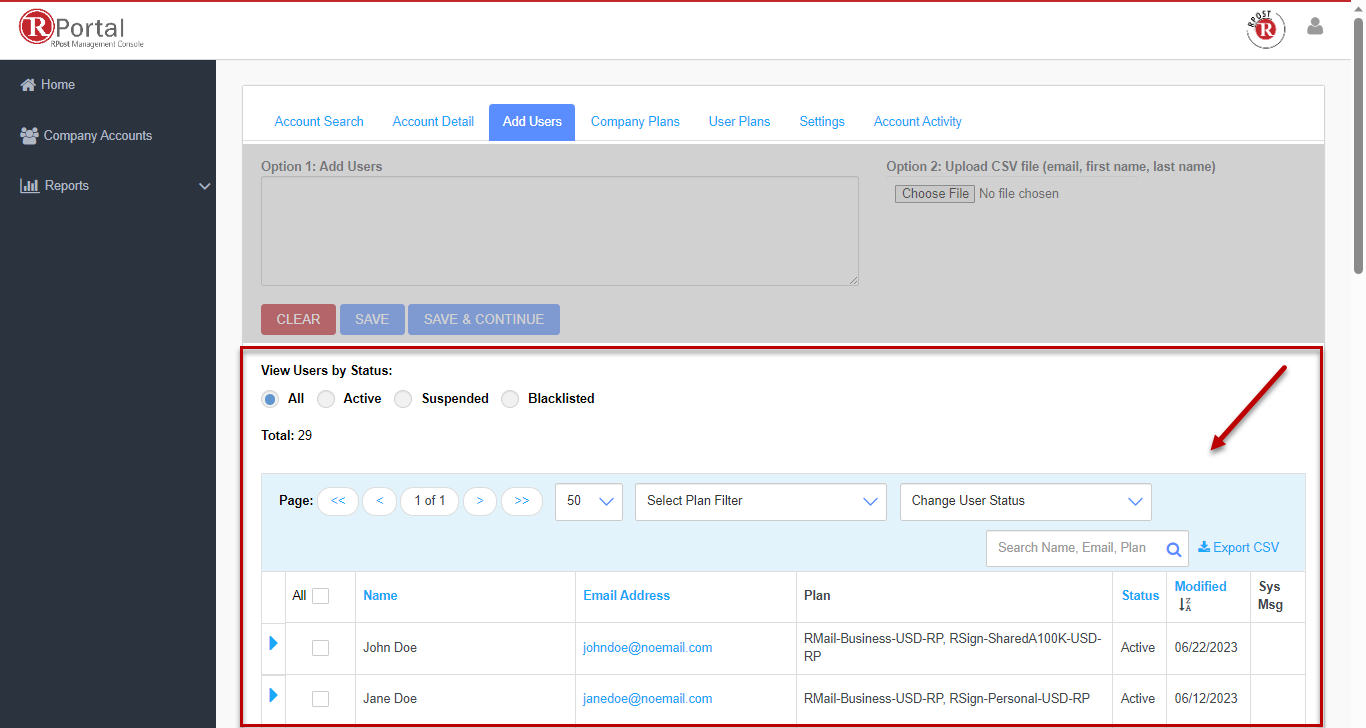
Task: Go to the first page of users
Action: pyautogui.click(x=338, y=501)
